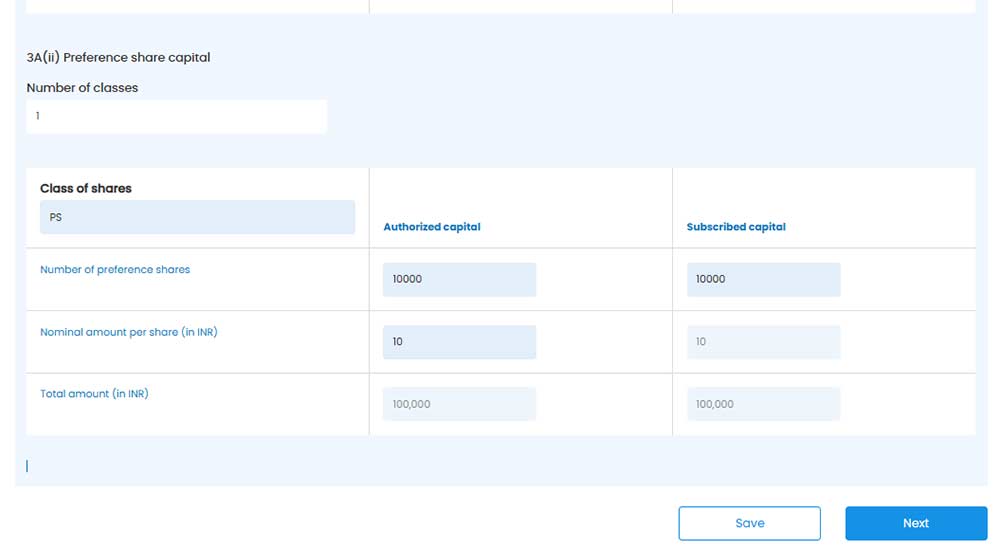
Task: Click the text cursor mark below the table
Action: pyautogui.click(x=27, y=466)
